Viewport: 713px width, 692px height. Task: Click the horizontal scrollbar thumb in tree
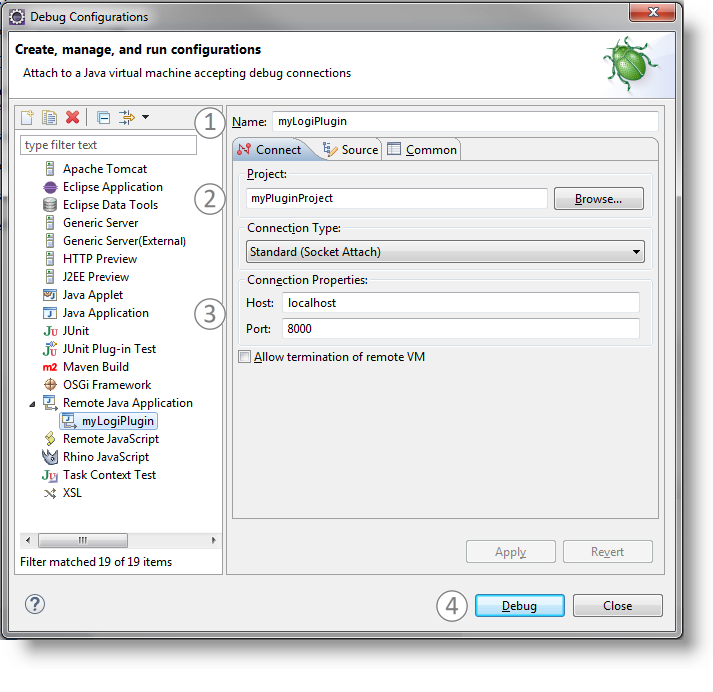(83, 540)
